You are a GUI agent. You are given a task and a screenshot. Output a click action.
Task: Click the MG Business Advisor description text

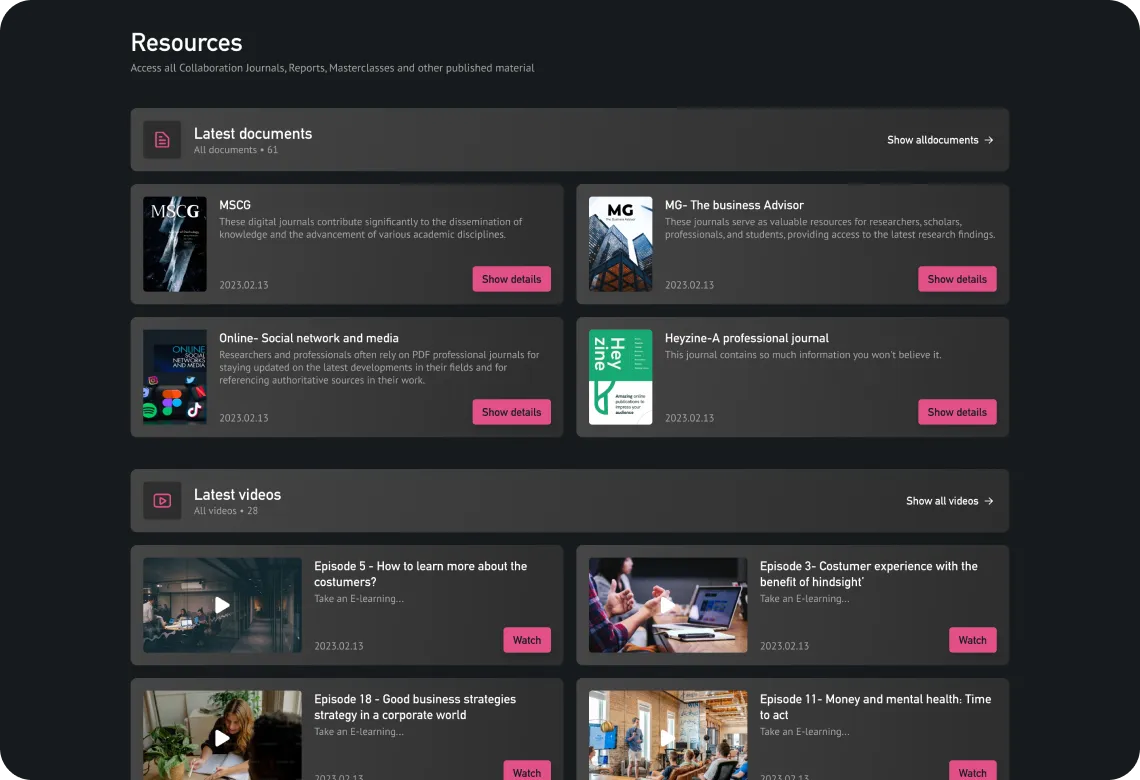click(830, 228)
